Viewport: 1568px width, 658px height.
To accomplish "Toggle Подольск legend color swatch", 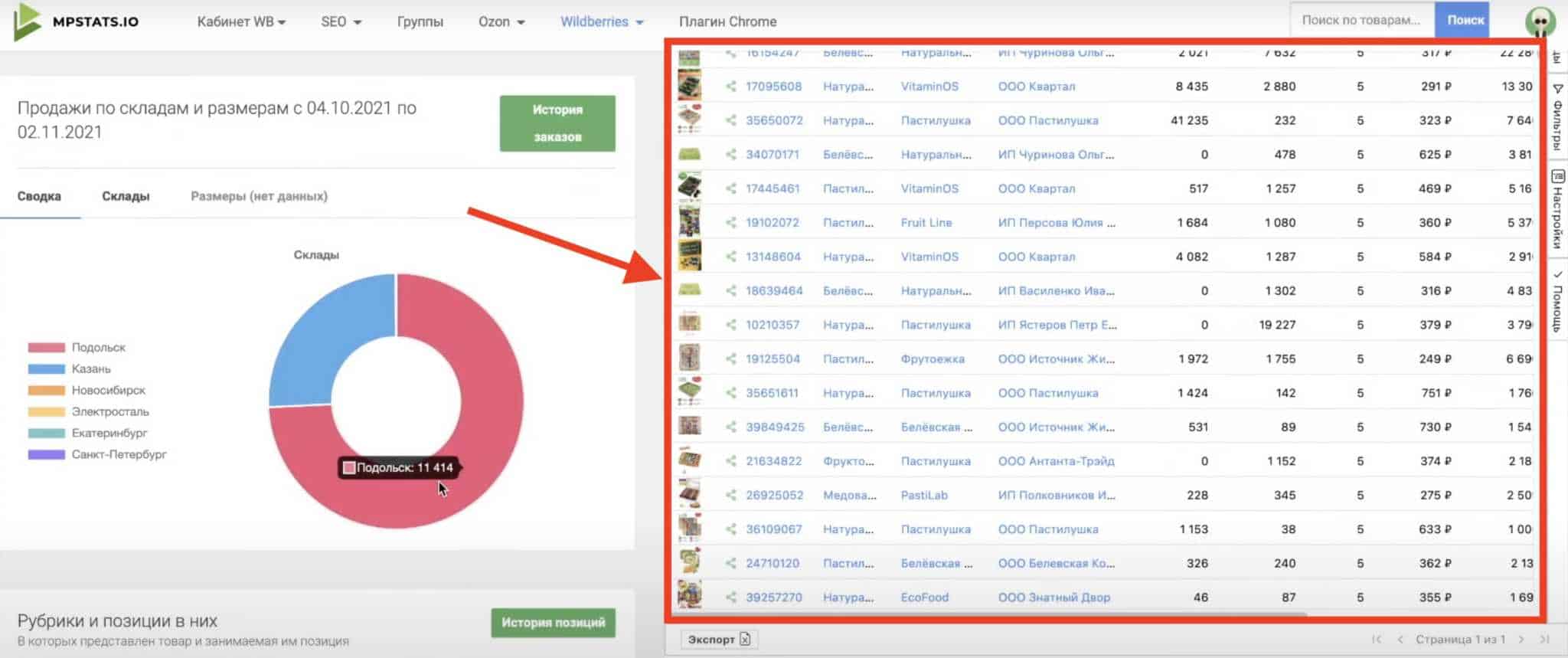I will coord(47,348).
